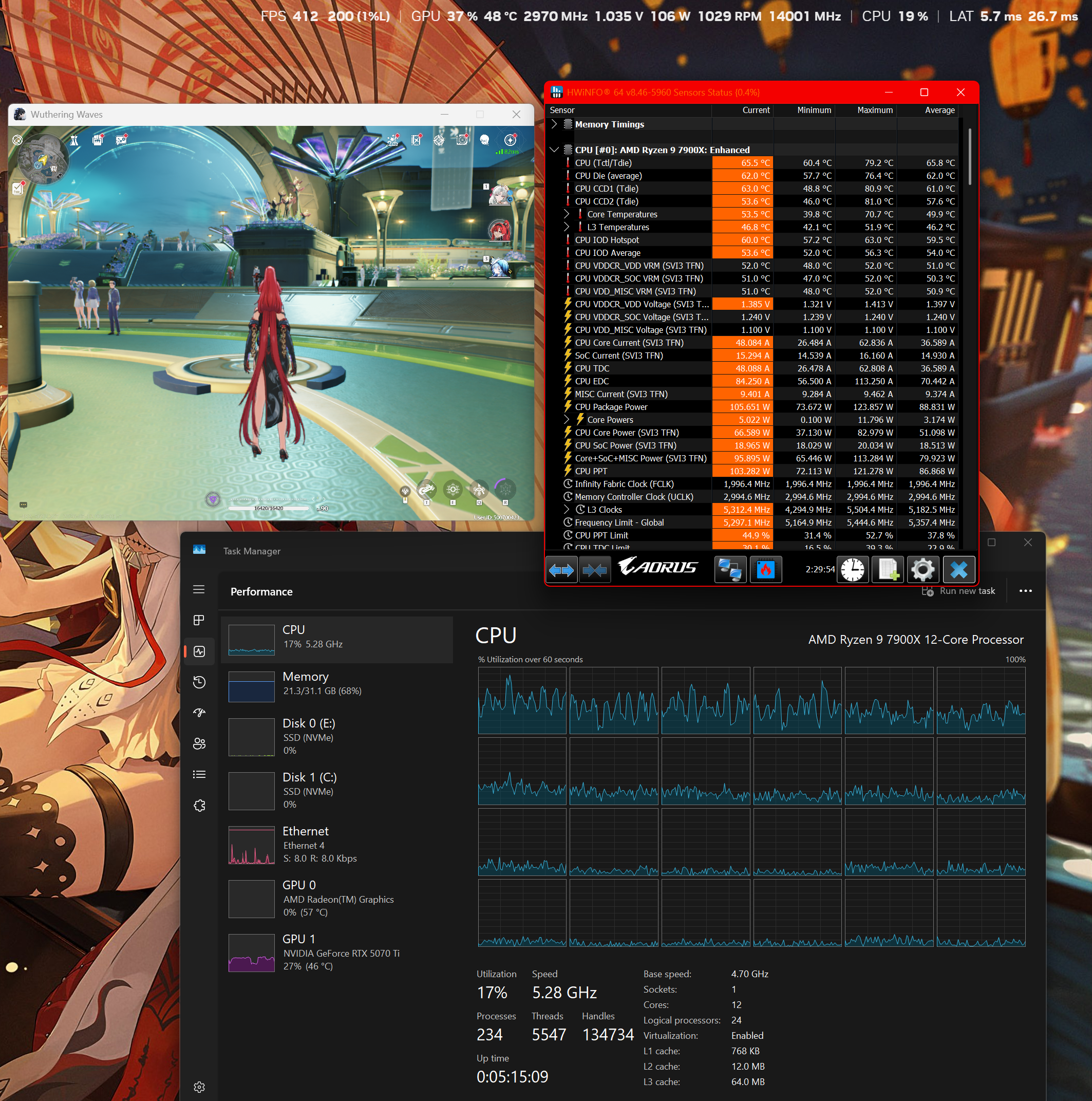Open Task Manager Startup apps icon
The image size is (1092, 1101).
point(199,713)
